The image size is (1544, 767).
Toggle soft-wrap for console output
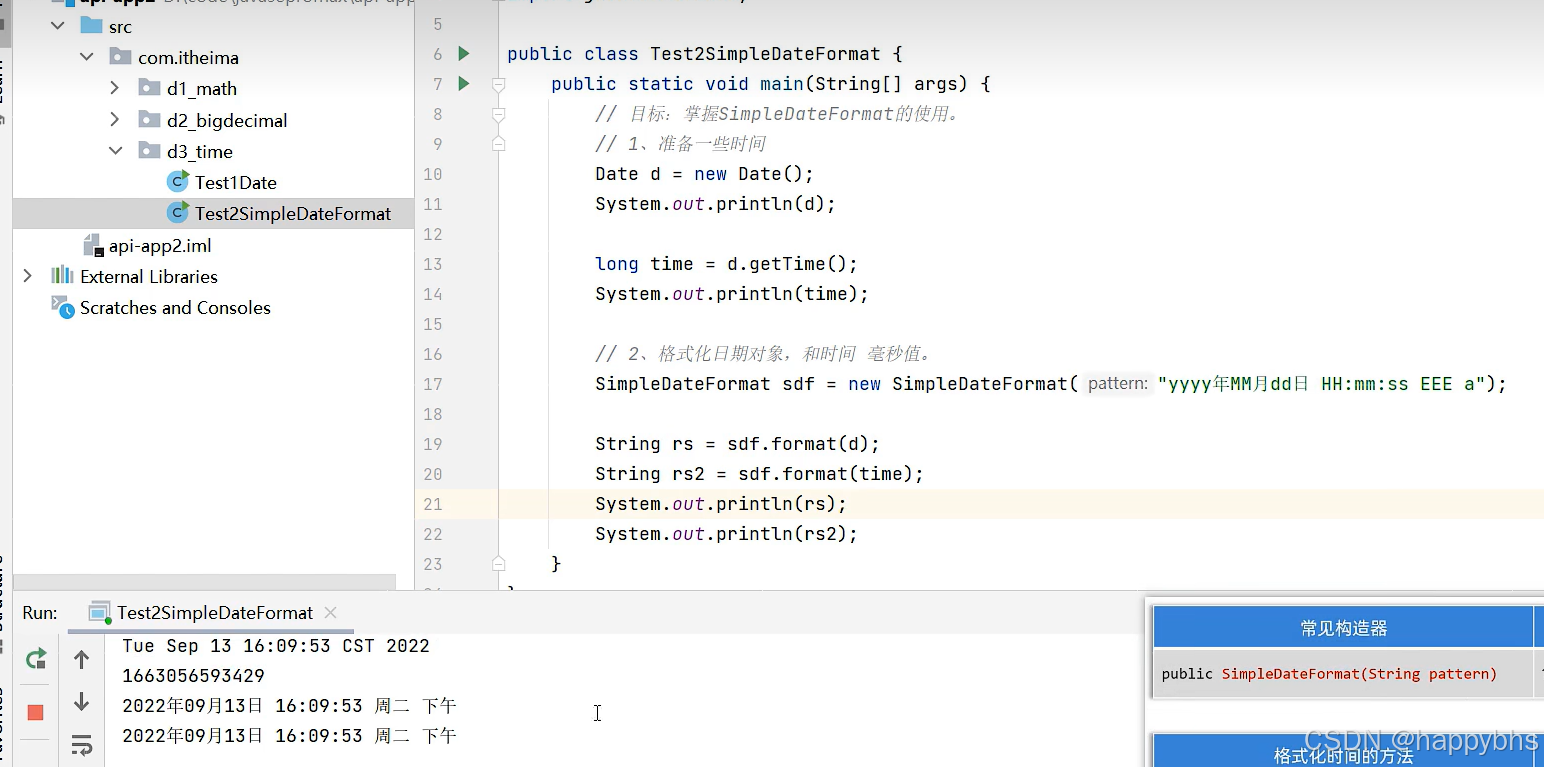coord(81,745)
